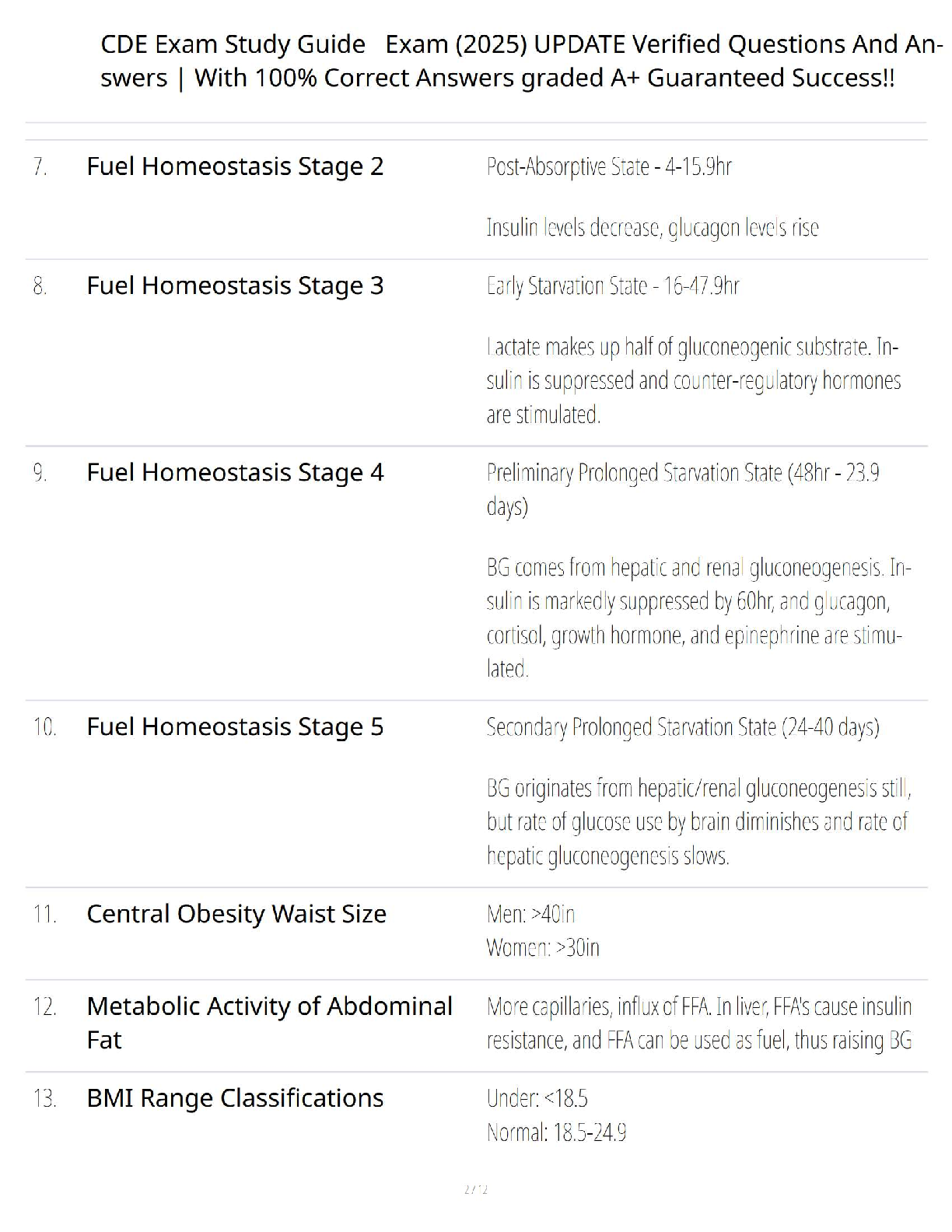Viewport: 952px width, 1232px height.
Task: Select the Fuel Homeostasis Stage 3 term
Action: click(235, 285)
